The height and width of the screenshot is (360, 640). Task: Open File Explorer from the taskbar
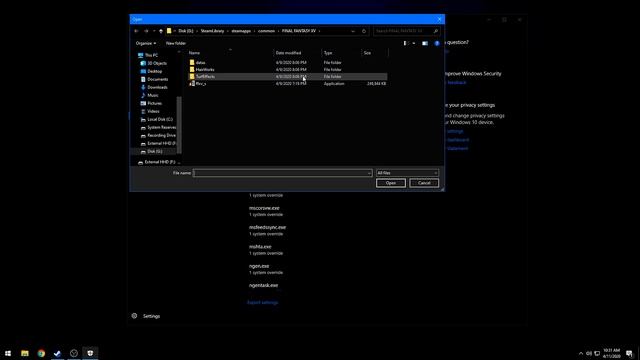pyautogui.click(x=25, y=353)
